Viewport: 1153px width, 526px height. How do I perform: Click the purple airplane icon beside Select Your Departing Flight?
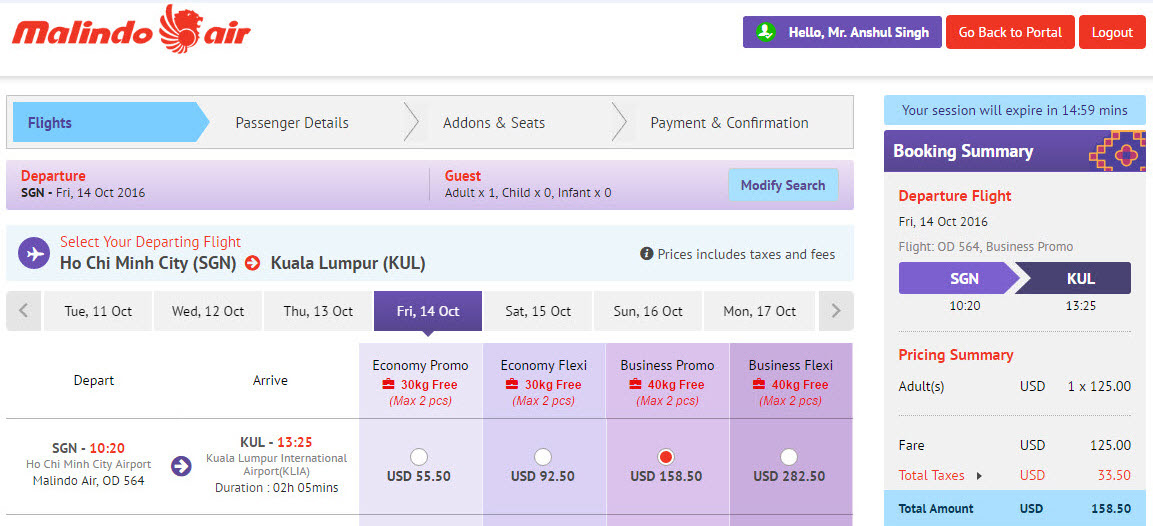(33, 253)
